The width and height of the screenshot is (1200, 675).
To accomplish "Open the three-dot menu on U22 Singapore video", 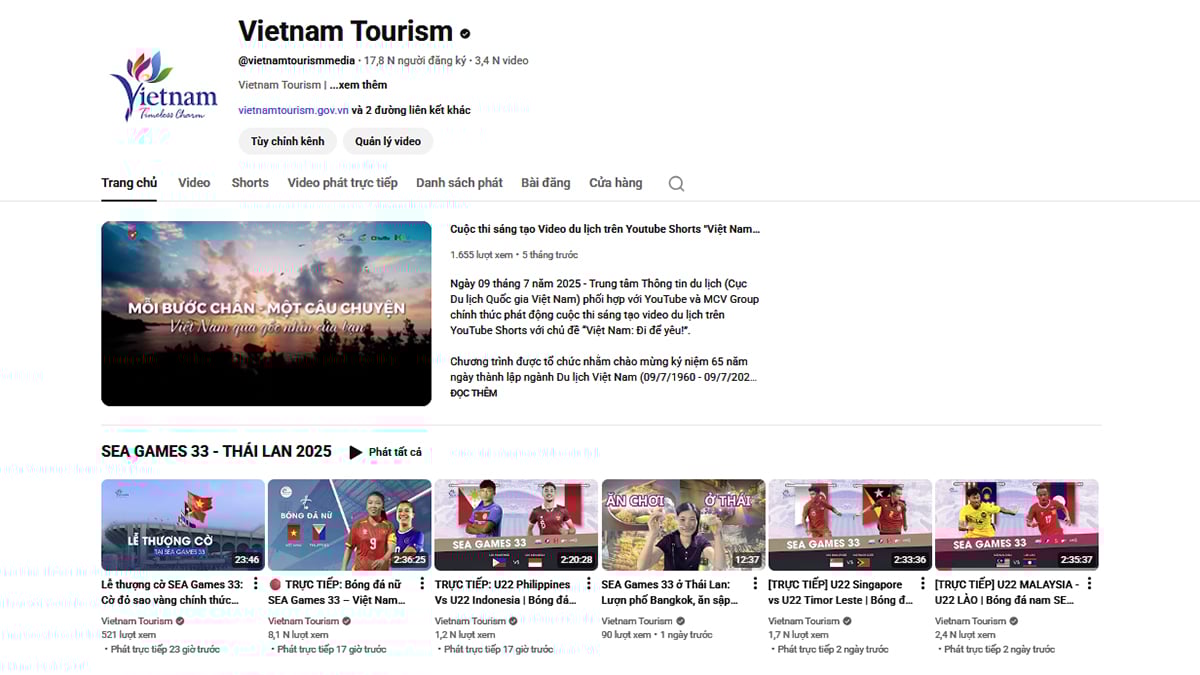I will coord(921,584).
